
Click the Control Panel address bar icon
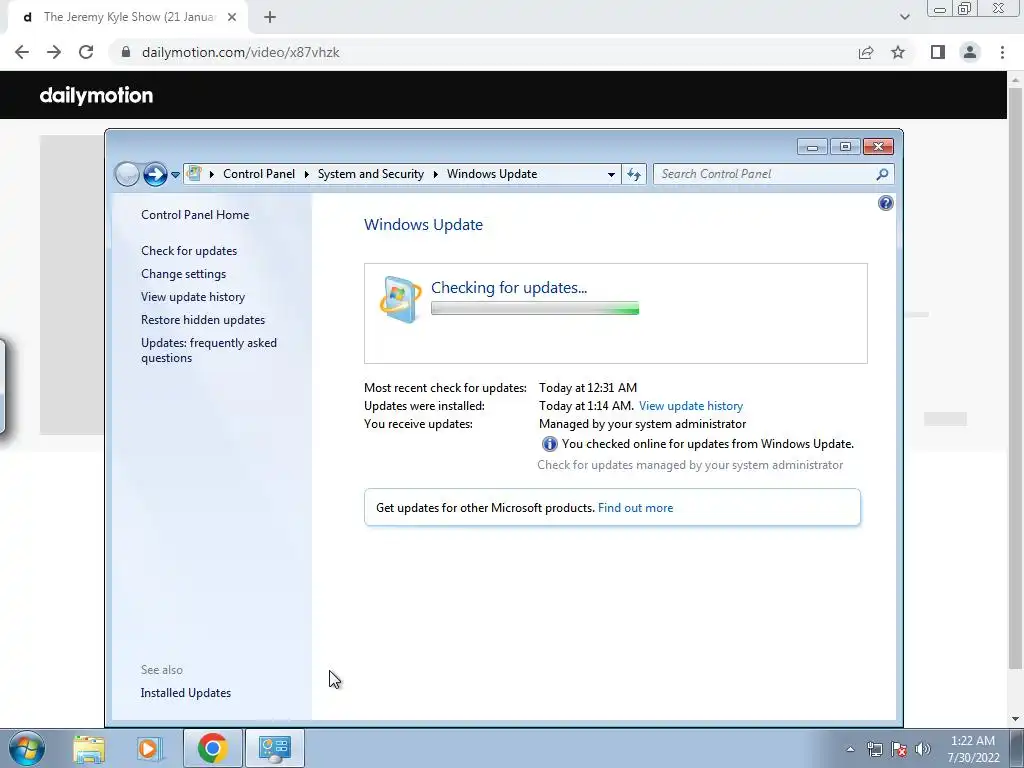194,174
